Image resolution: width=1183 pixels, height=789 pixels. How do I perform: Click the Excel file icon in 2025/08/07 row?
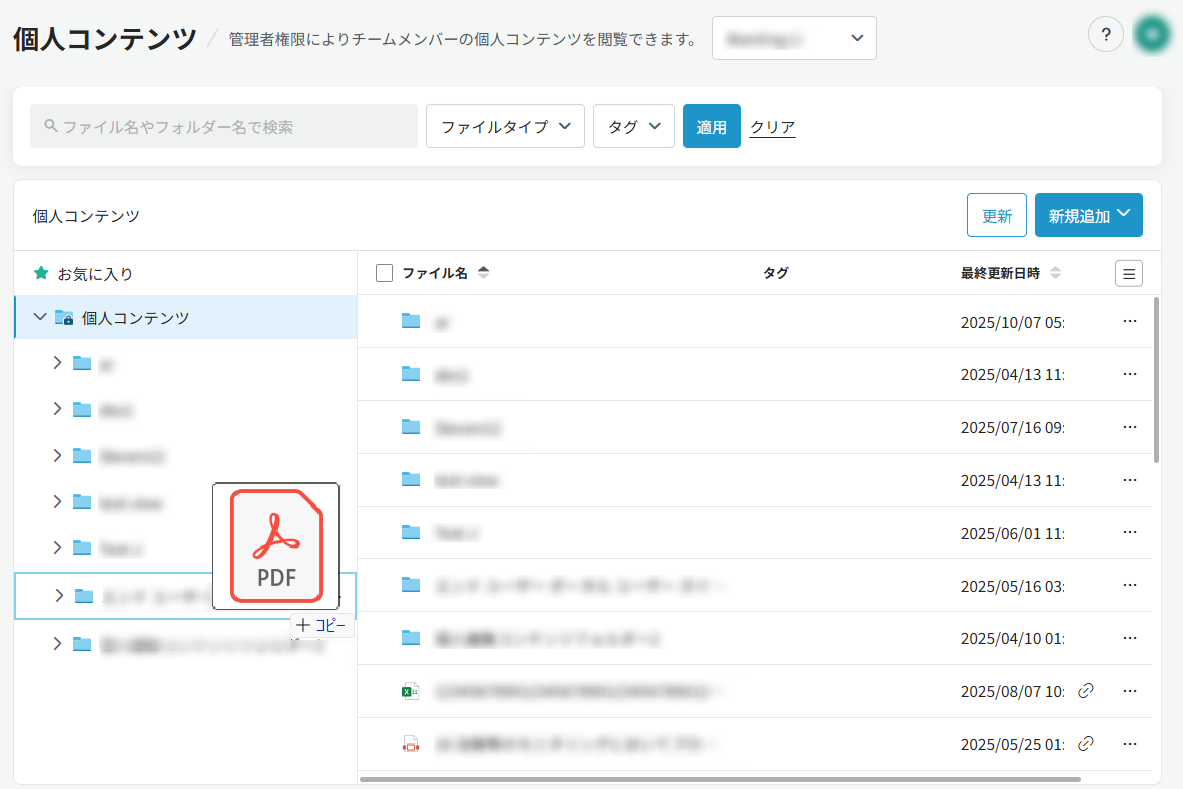click(410, 691)
